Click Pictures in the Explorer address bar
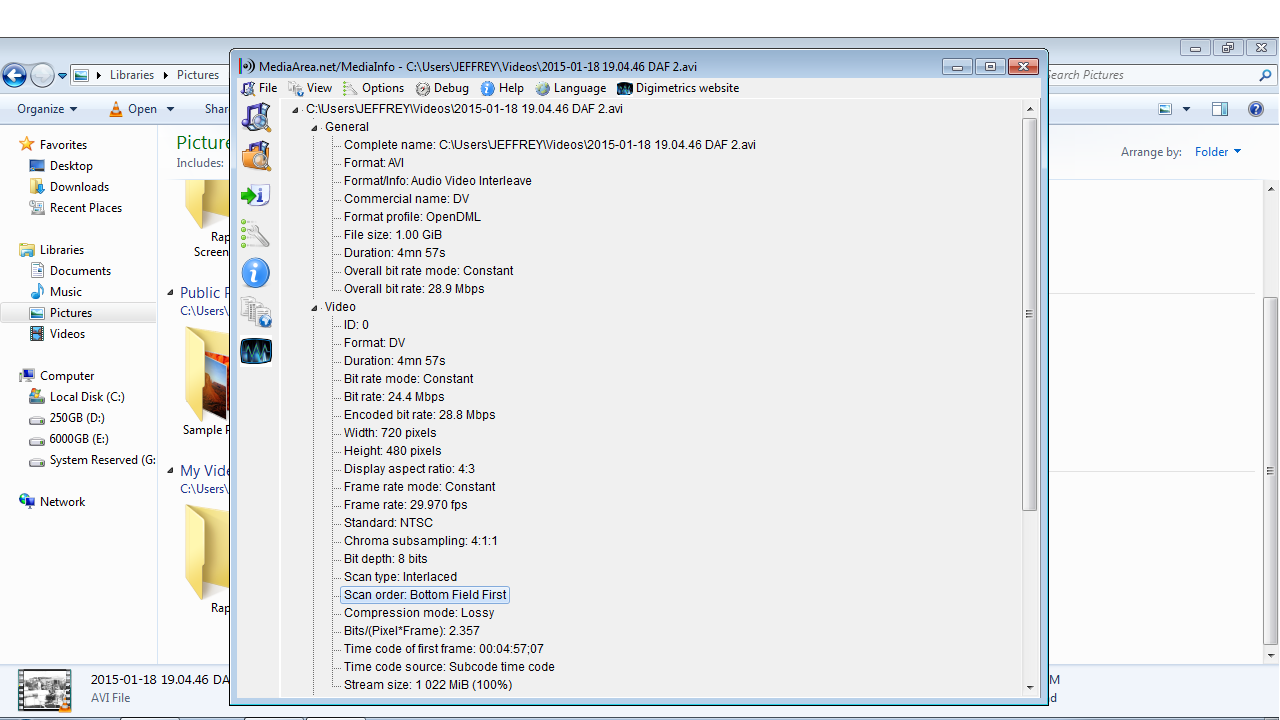1280x720 pixels. tap(198, 75)
